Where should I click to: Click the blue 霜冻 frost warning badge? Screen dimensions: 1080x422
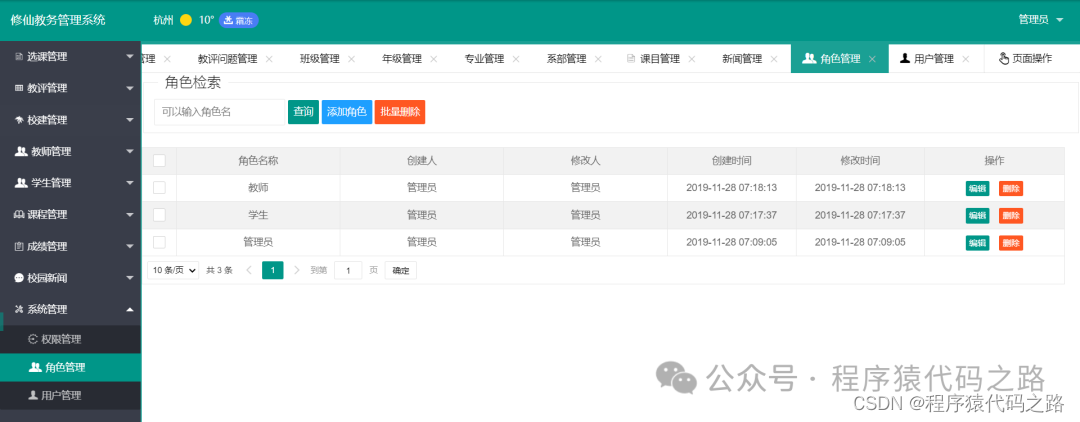[239, 21]
